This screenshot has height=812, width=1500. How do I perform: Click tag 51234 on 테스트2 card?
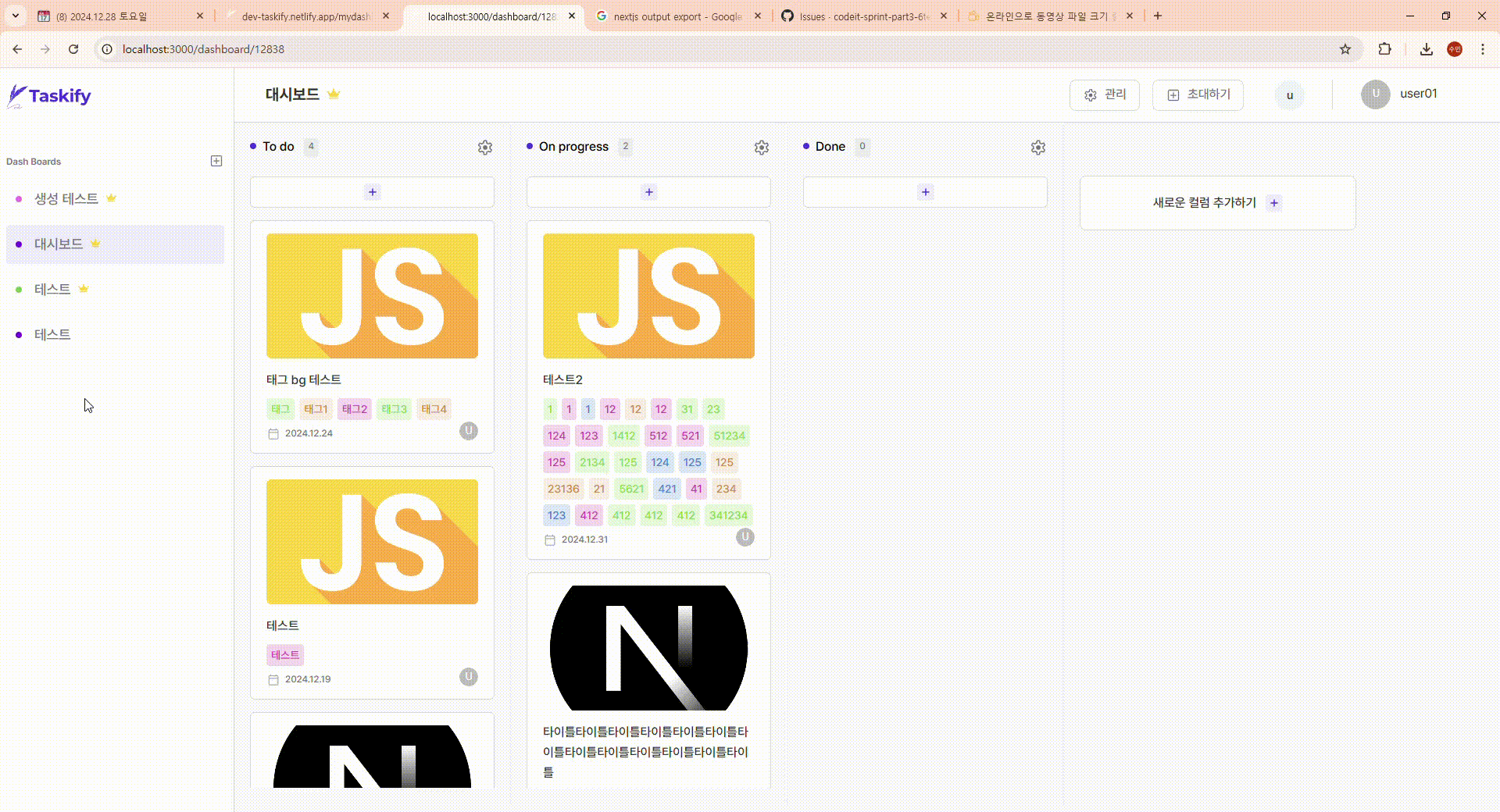point(730,436)
